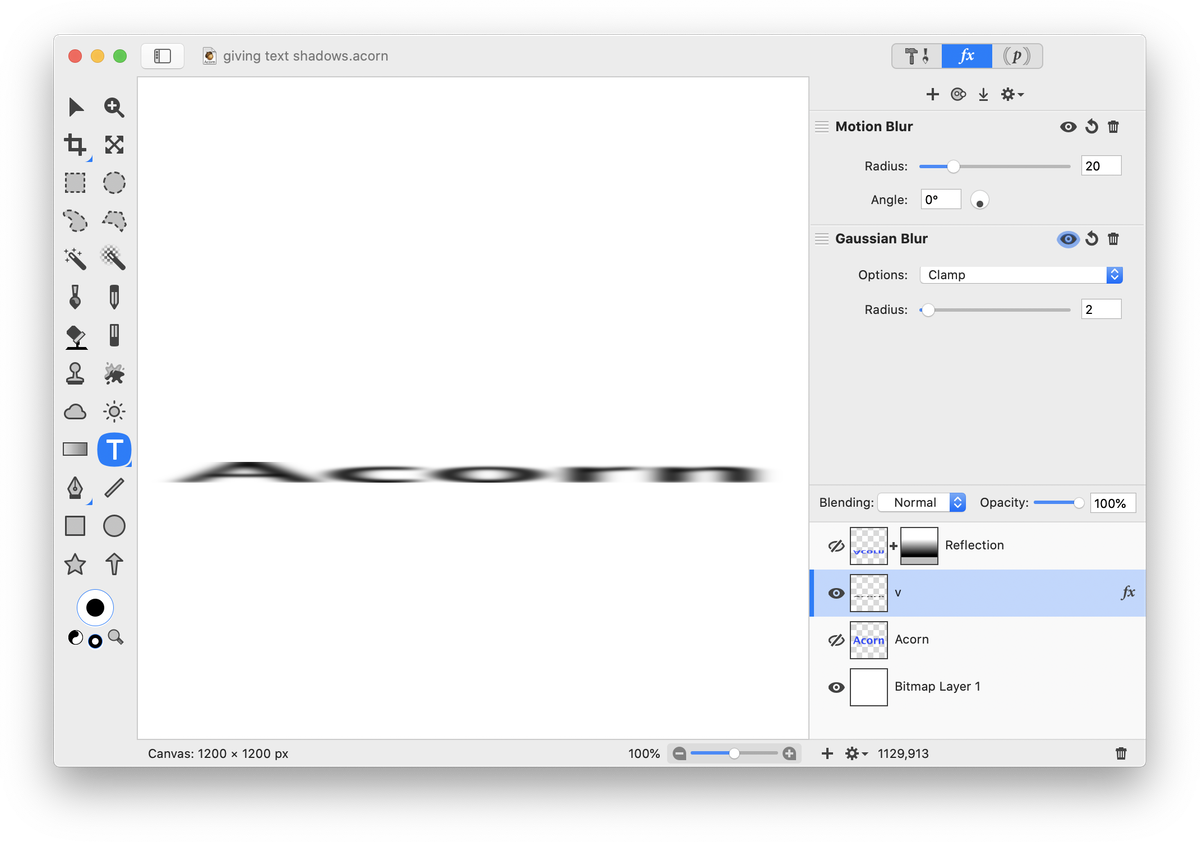Reset the Gaussian Blur filter
The height and width of the screenshot is (842, 1200).
point(1092,239)
